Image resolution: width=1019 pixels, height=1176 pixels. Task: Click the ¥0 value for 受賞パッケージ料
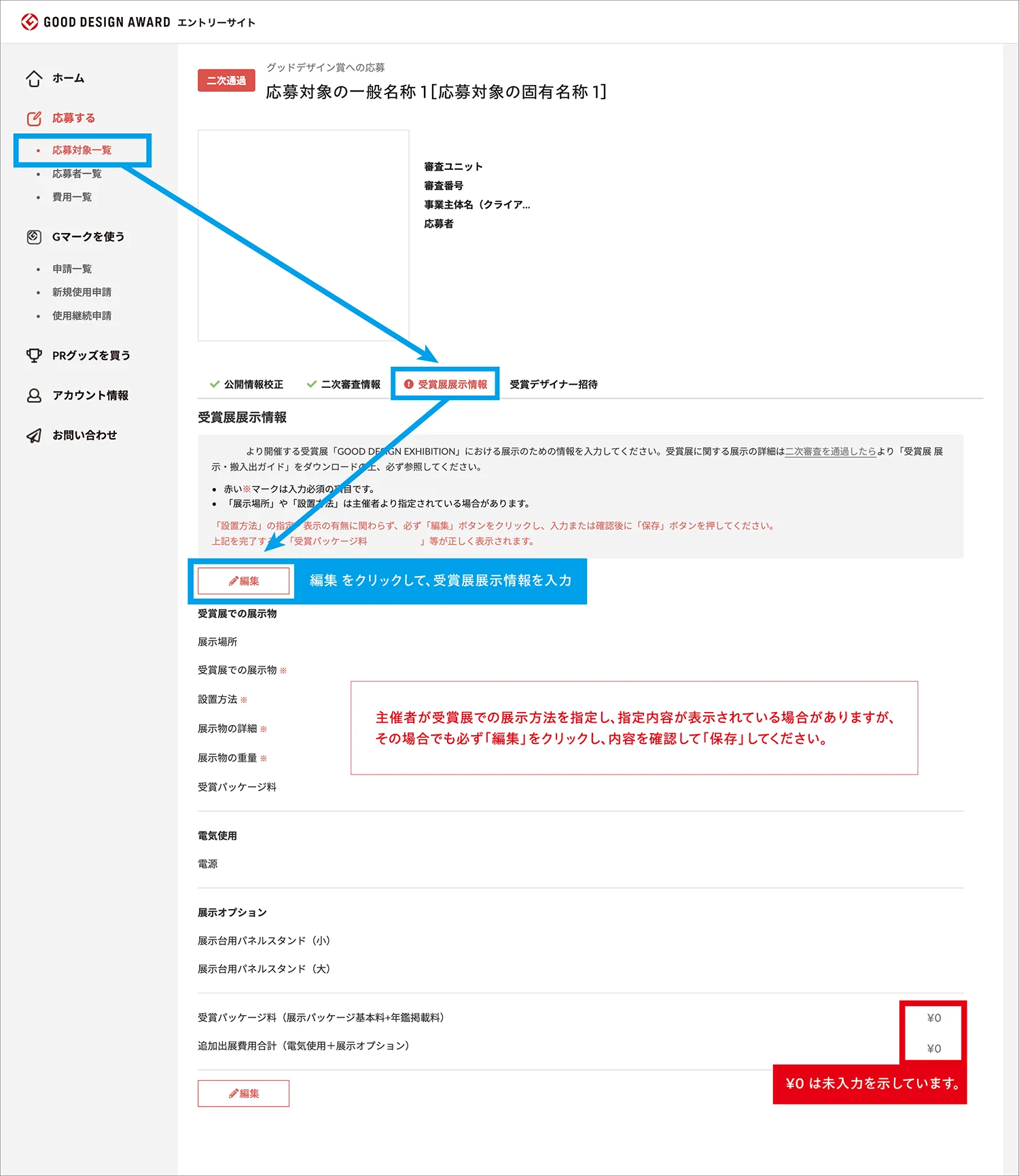(934, 1018)
